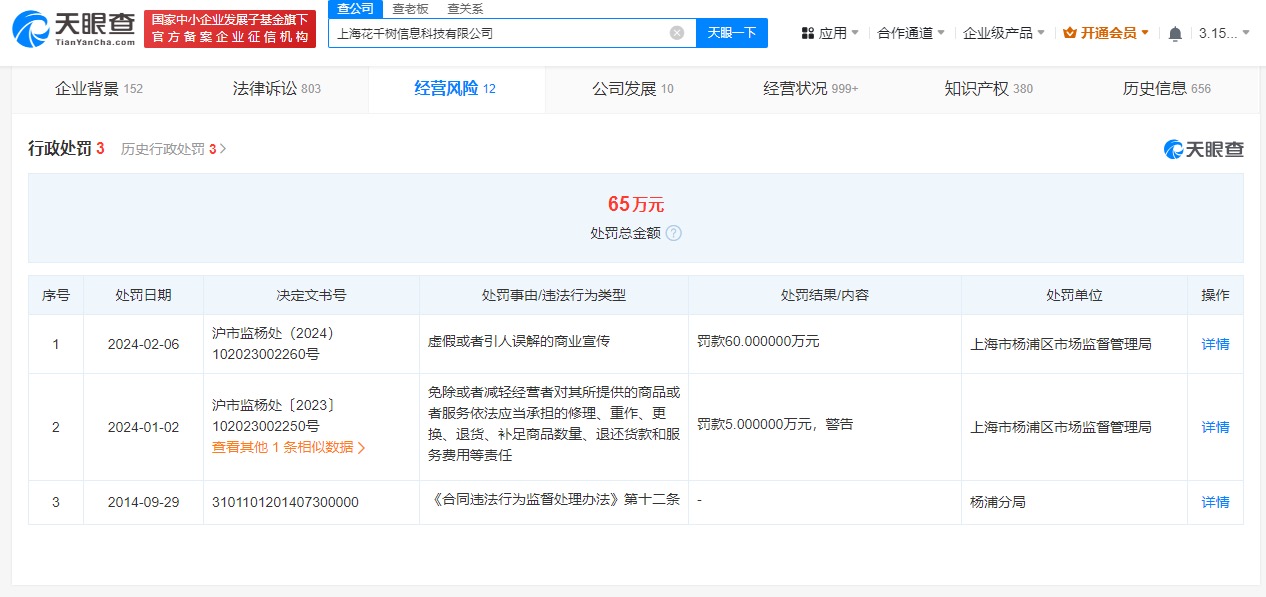The height and width of the screenshot is (597, 1266).
Task: Click 查看其他 1 条相似数据 link
Action: coord(289,448)
